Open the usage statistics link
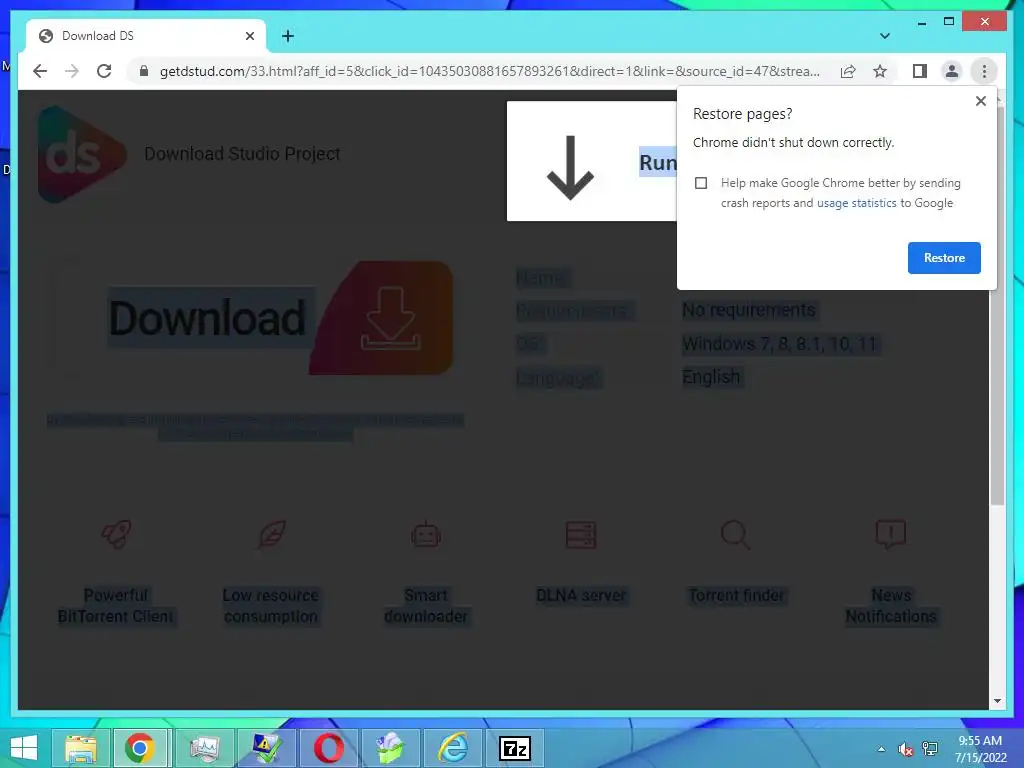The image size is (1024, 768). coord(856,203)
